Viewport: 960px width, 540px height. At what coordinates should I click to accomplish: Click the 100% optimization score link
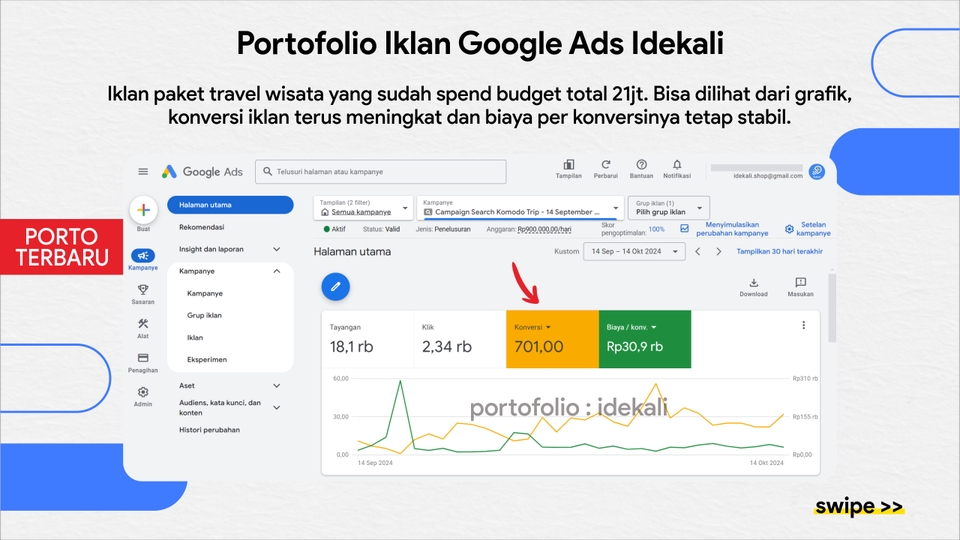coord(656,230)
